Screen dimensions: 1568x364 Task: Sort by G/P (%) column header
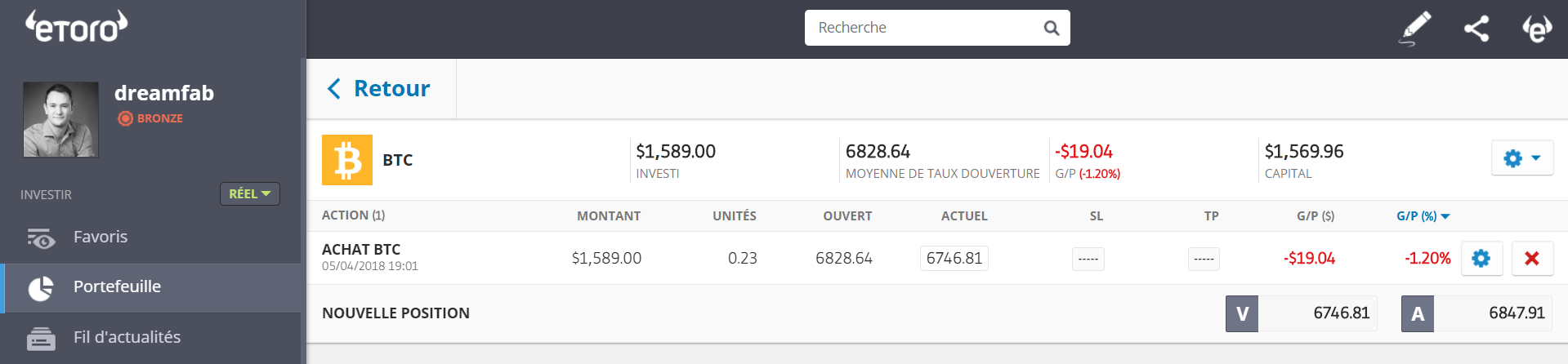tap(1423, 216)
